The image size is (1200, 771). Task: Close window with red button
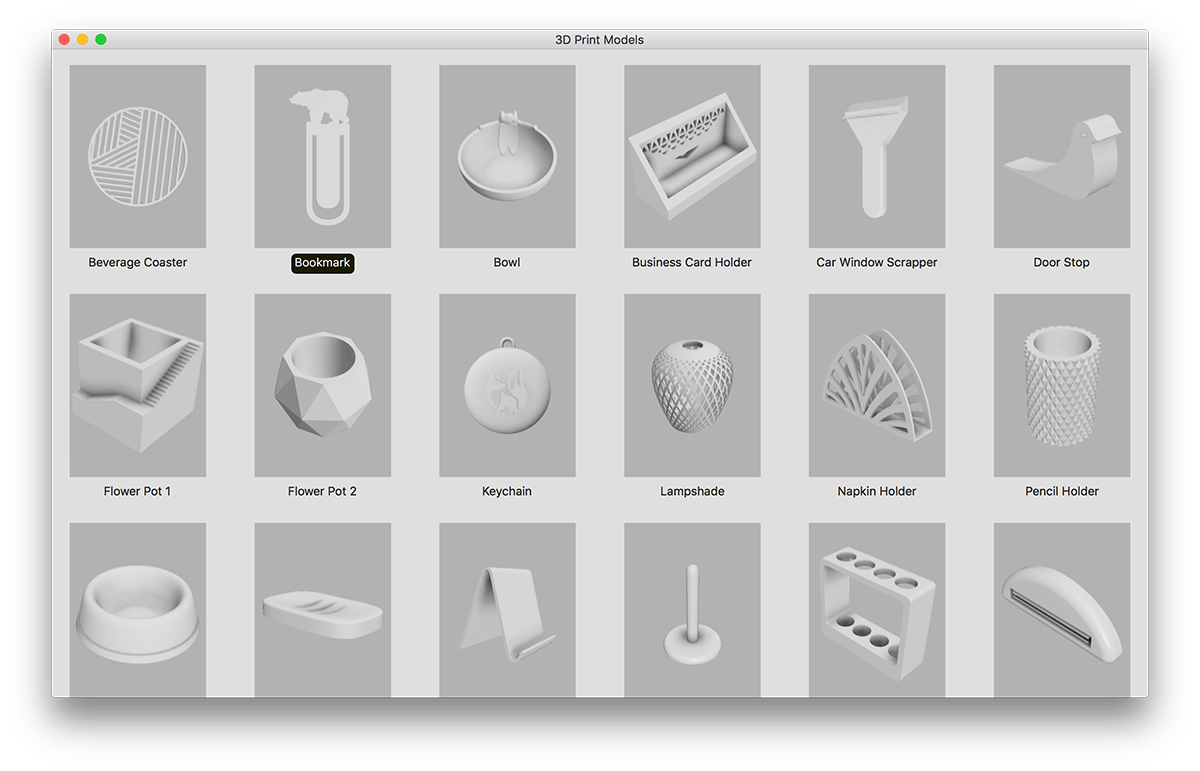coord(64,40)
